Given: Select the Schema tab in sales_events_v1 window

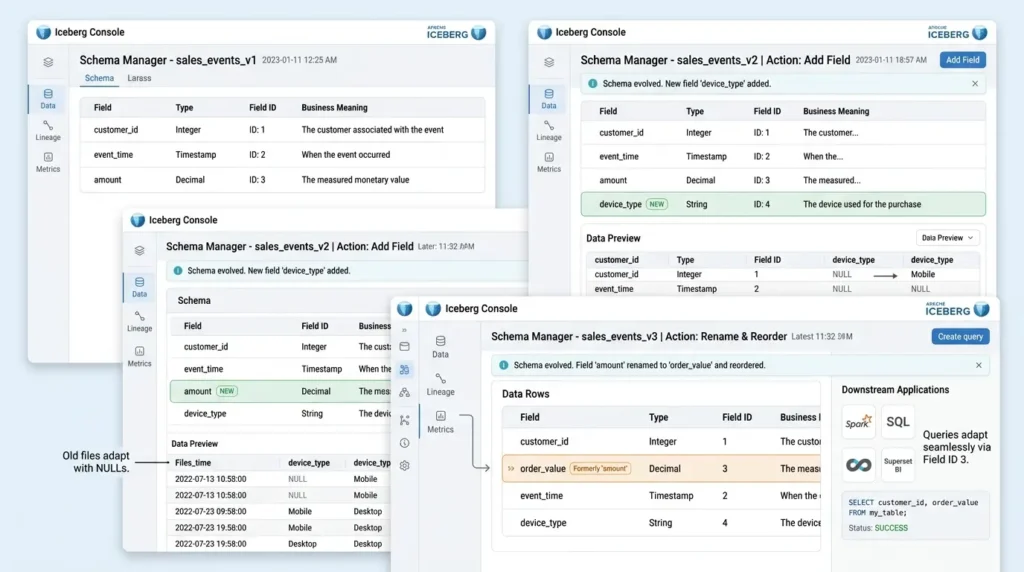Looking at the screenshot, I should (99, 78).
